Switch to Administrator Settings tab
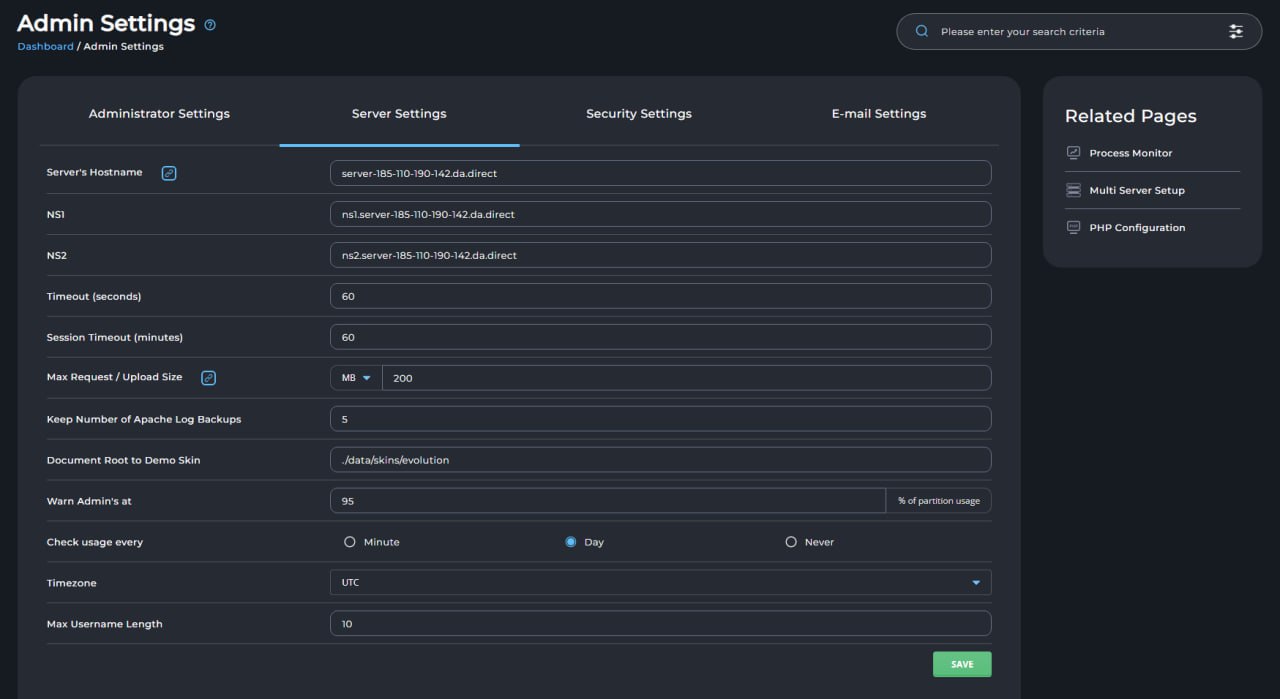Viewport: 1280px width, 699px height. (x=159, y=114)
